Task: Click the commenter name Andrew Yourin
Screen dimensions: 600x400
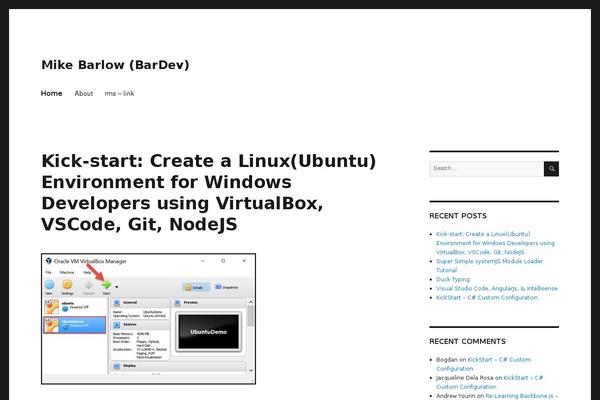Action: pyautogui.click(x=455, y=396)
